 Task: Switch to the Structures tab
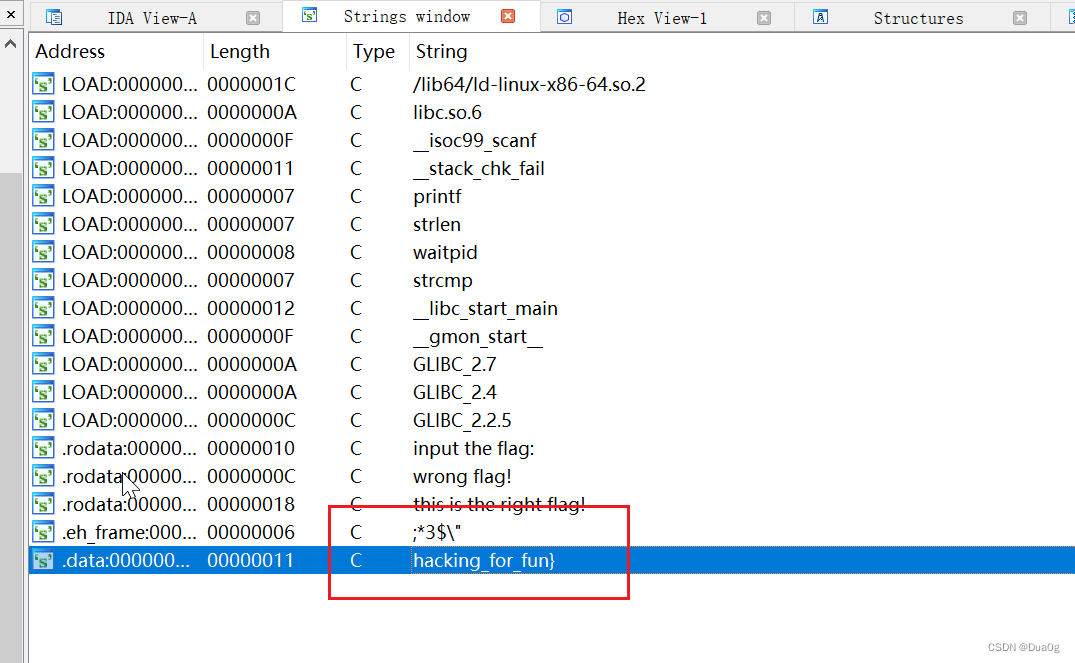pyautogui.click(x=918, y=17)
